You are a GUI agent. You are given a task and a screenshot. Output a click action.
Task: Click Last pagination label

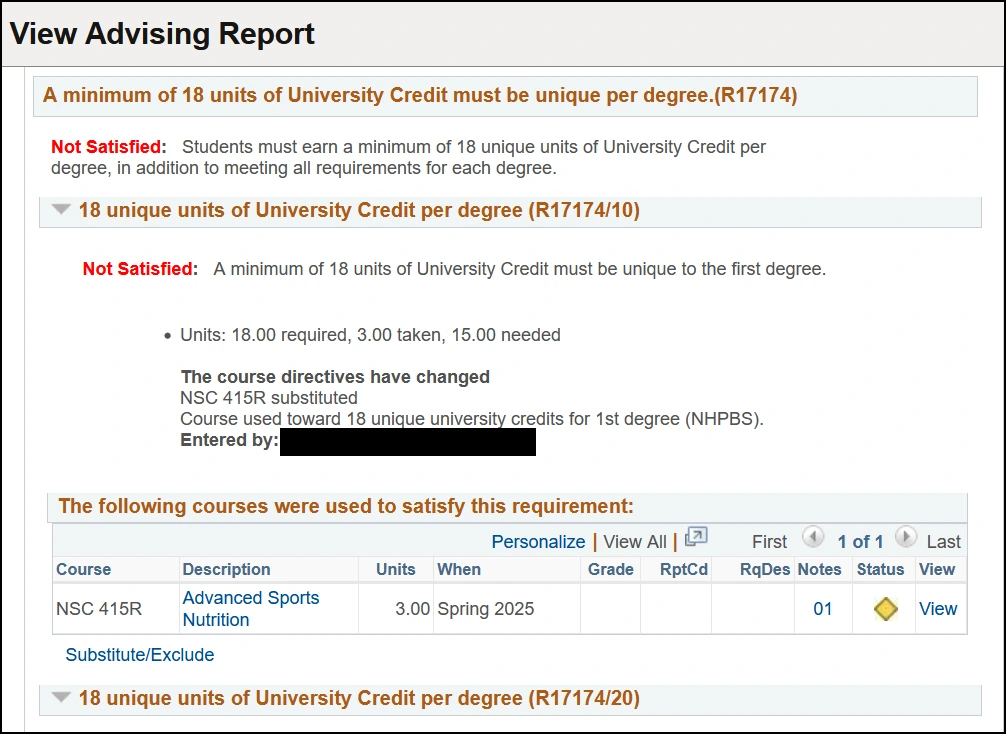tap(944, 542)
